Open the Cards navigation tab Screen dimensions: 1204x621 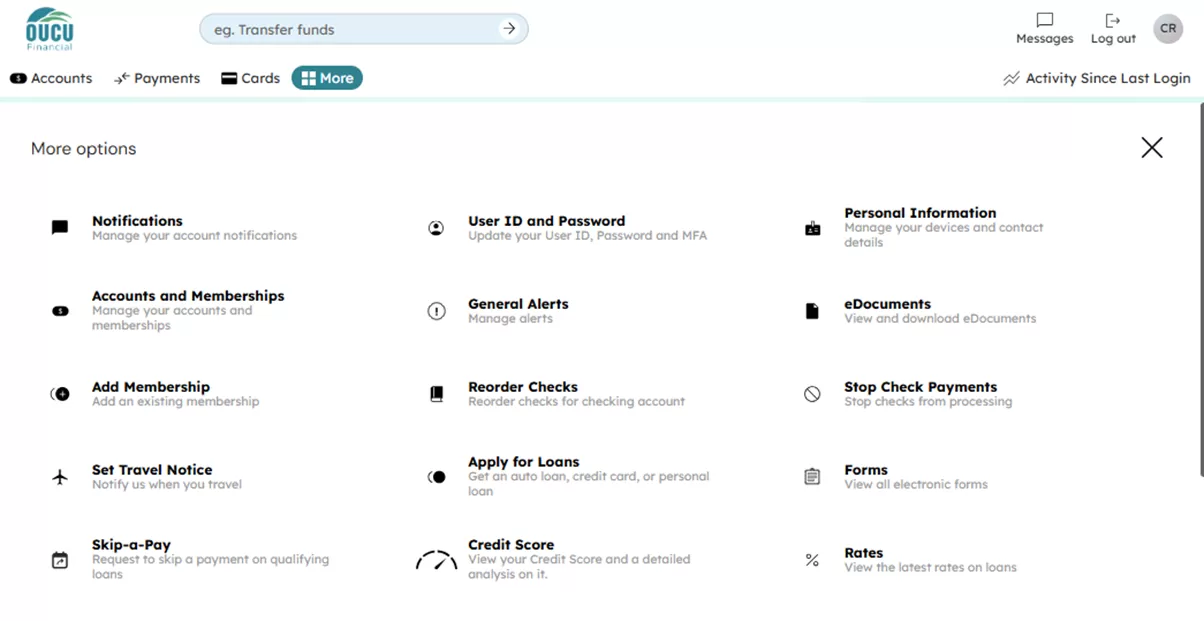[250, 78]
